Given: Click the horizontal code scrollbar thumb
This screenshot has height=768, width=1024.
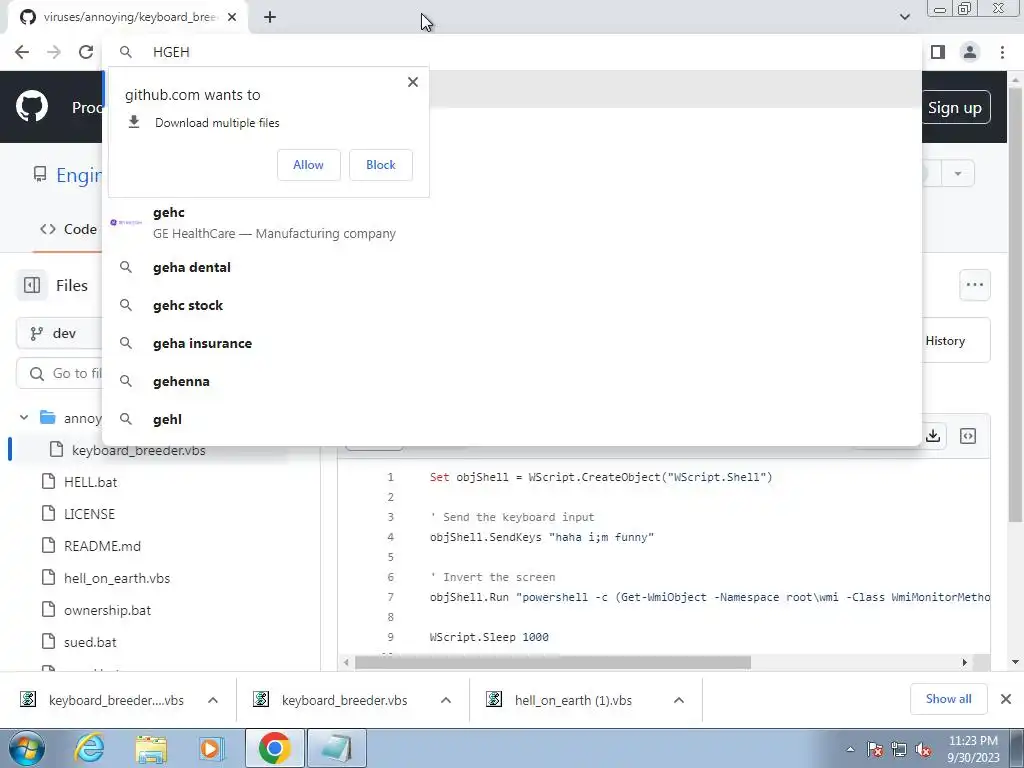Looking at the screenshot, I should [552, 662].
